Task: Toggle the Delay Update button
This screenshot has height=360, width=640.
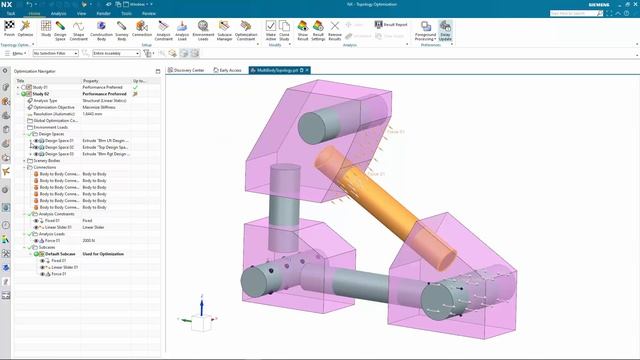Action: [x=445, y=30]
